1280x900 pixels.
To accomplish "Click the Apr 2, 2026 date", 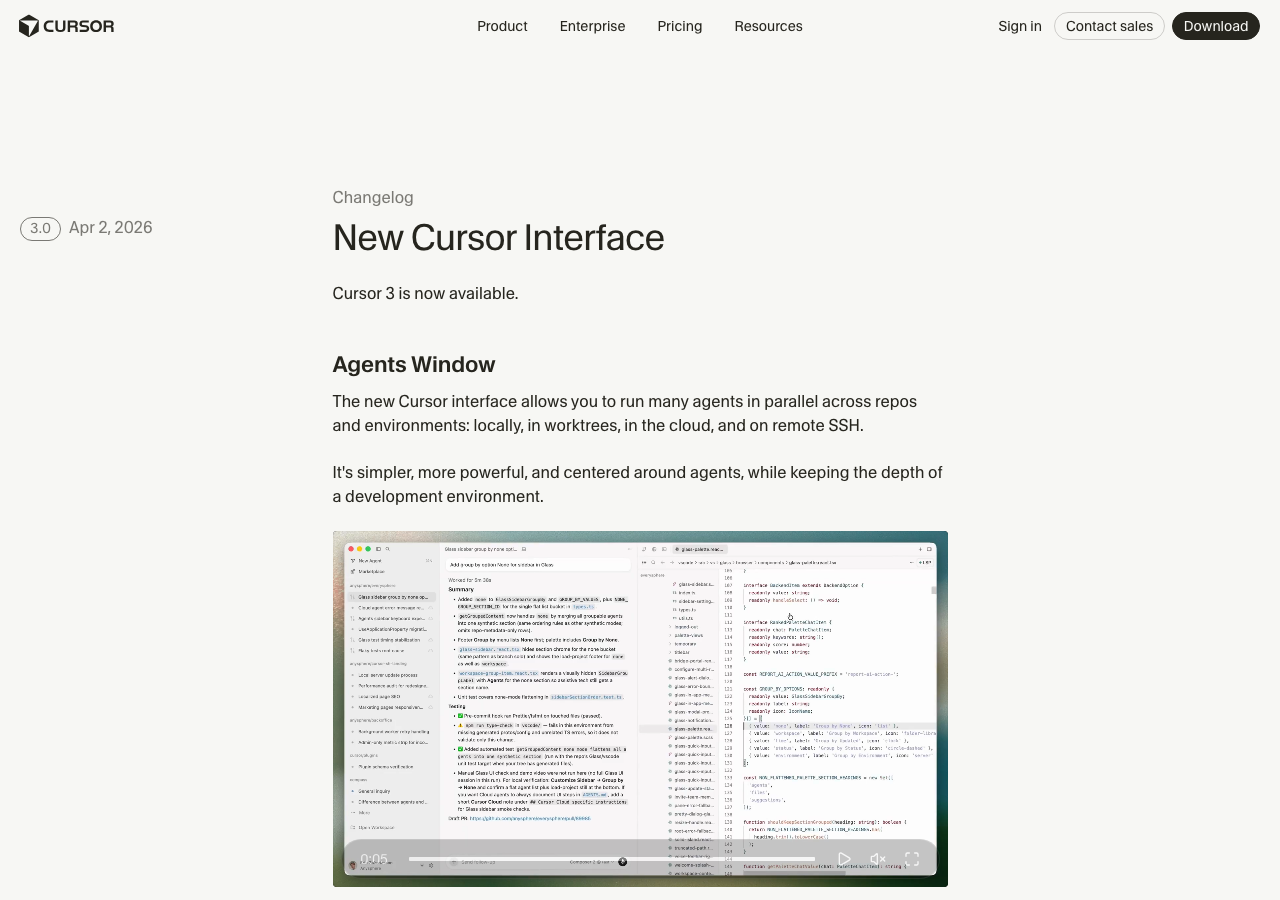I will click(111, 228).
